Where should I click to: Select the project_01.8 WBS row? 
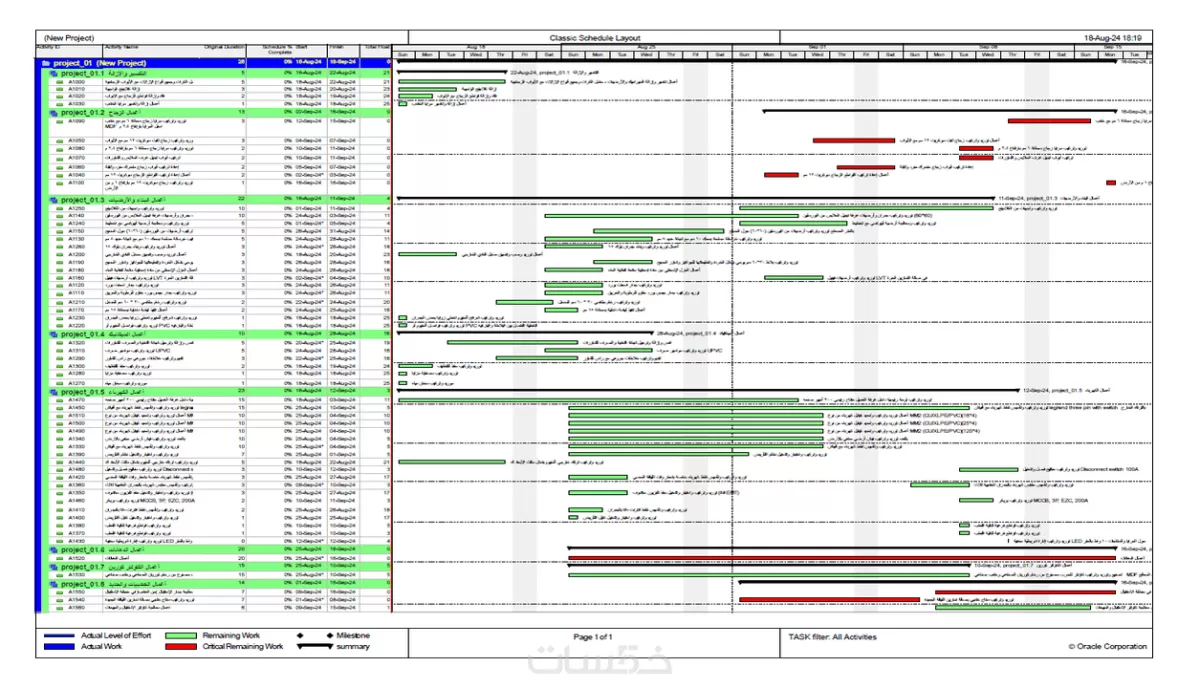219,584
